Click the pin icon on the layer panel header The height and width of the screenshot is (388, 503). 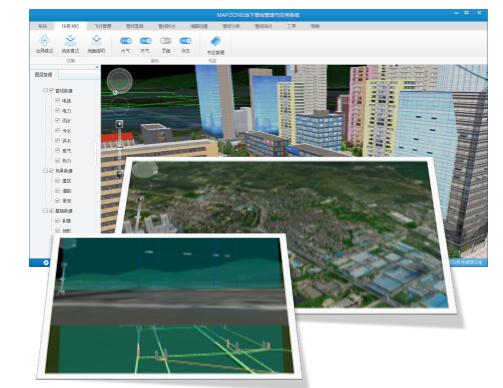point(97,67)
